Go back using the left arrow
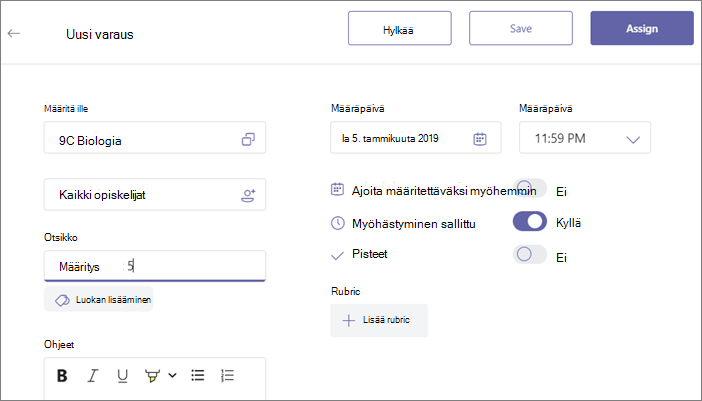The image size is (702, 401). coord(14,33)
